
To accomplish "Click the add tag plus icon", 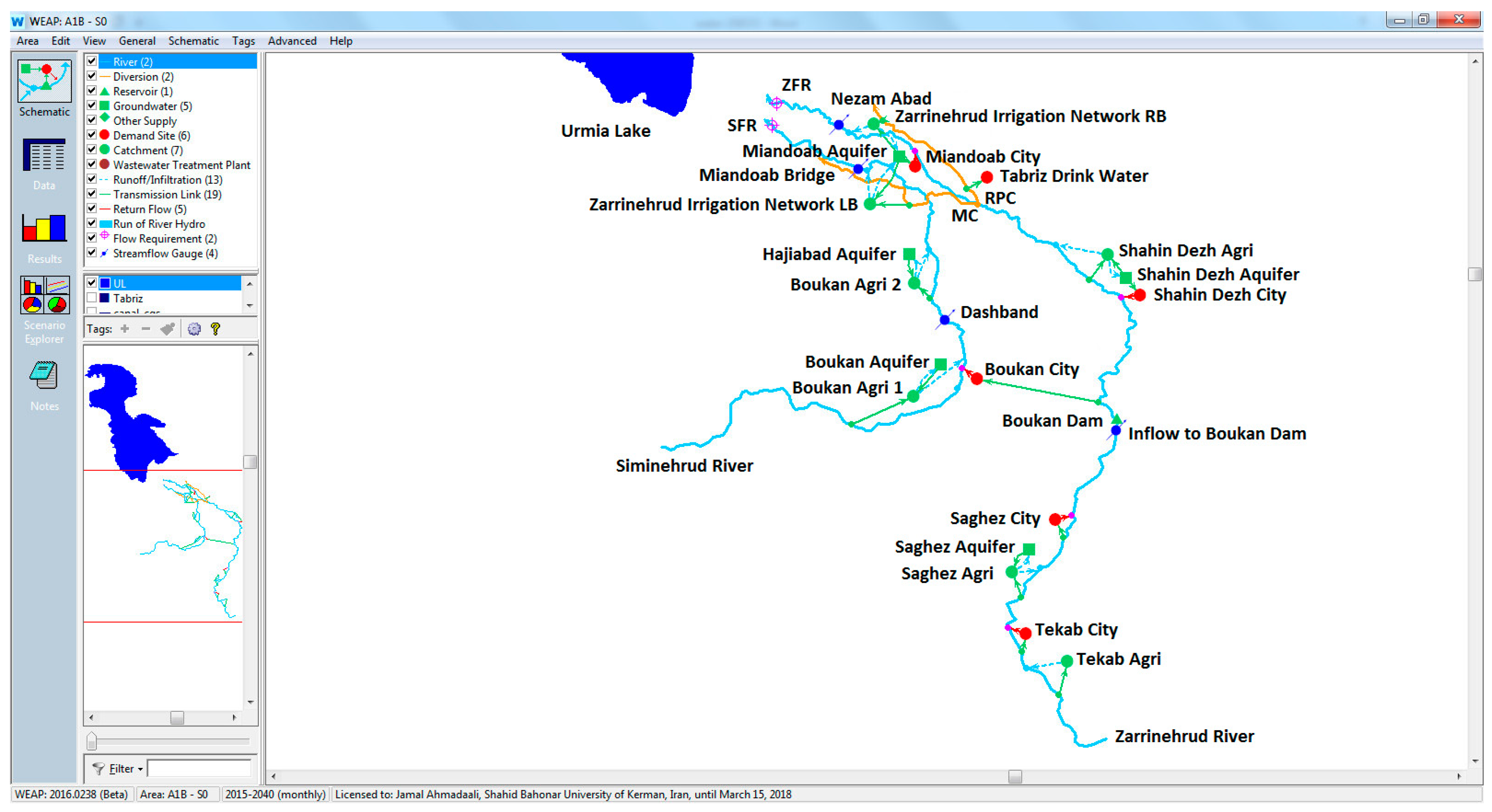I will pyautogui.click(x=124, y=329).
